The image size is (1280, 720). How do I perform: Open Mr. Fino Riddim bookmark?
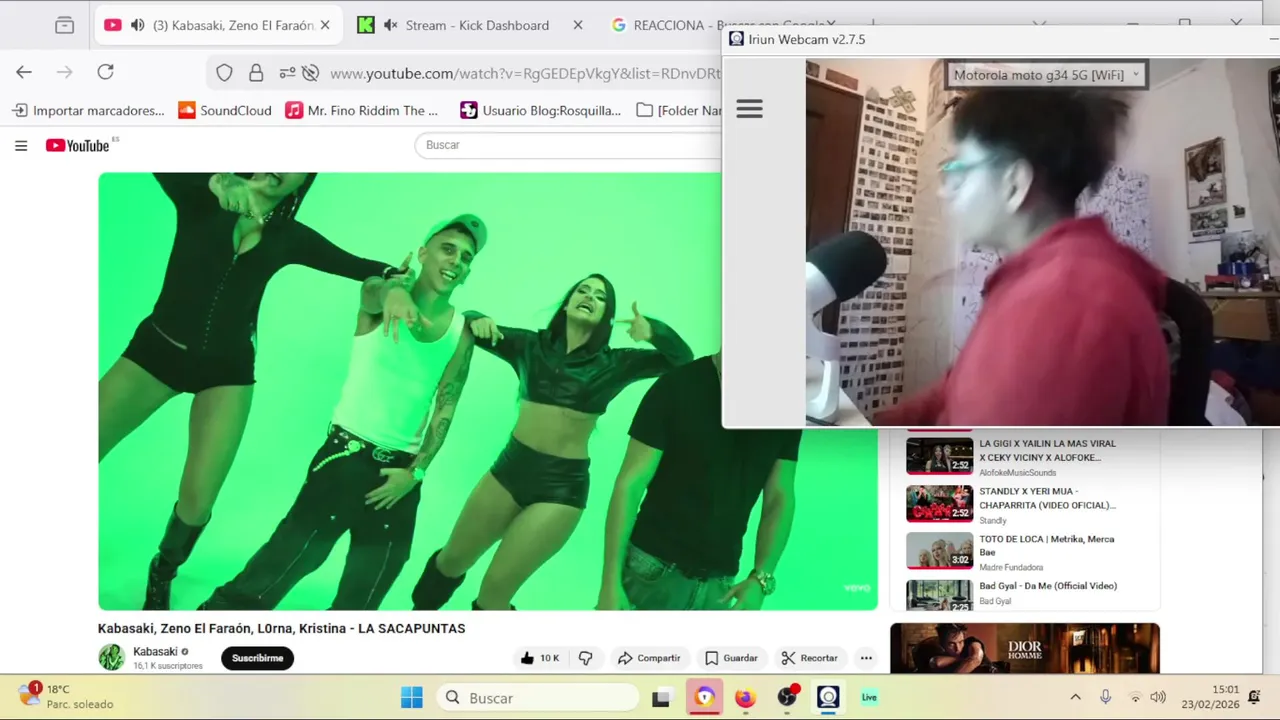pos(362,110)
